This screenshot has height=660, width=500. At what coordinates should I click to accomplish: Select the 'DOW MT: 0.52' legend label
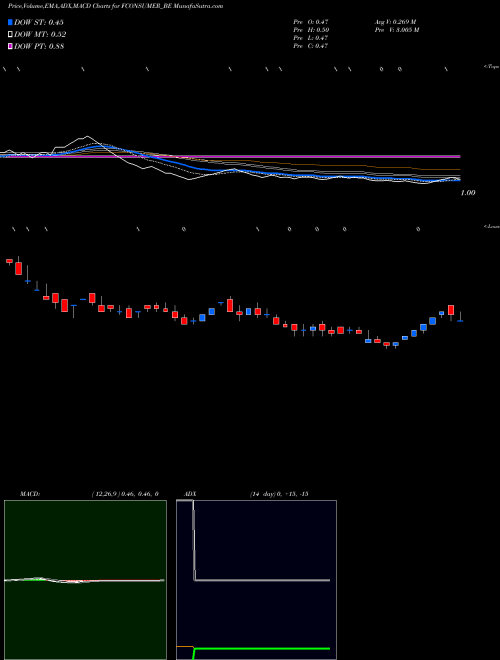tap(40, 35)
